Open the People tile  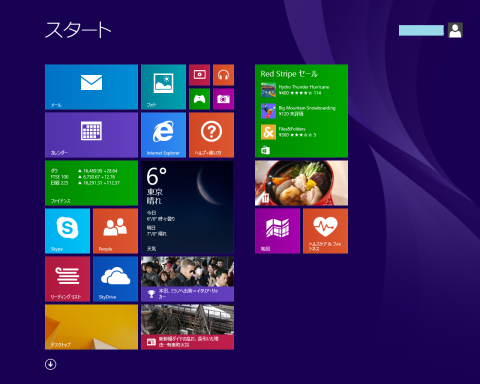click(115, 231)
